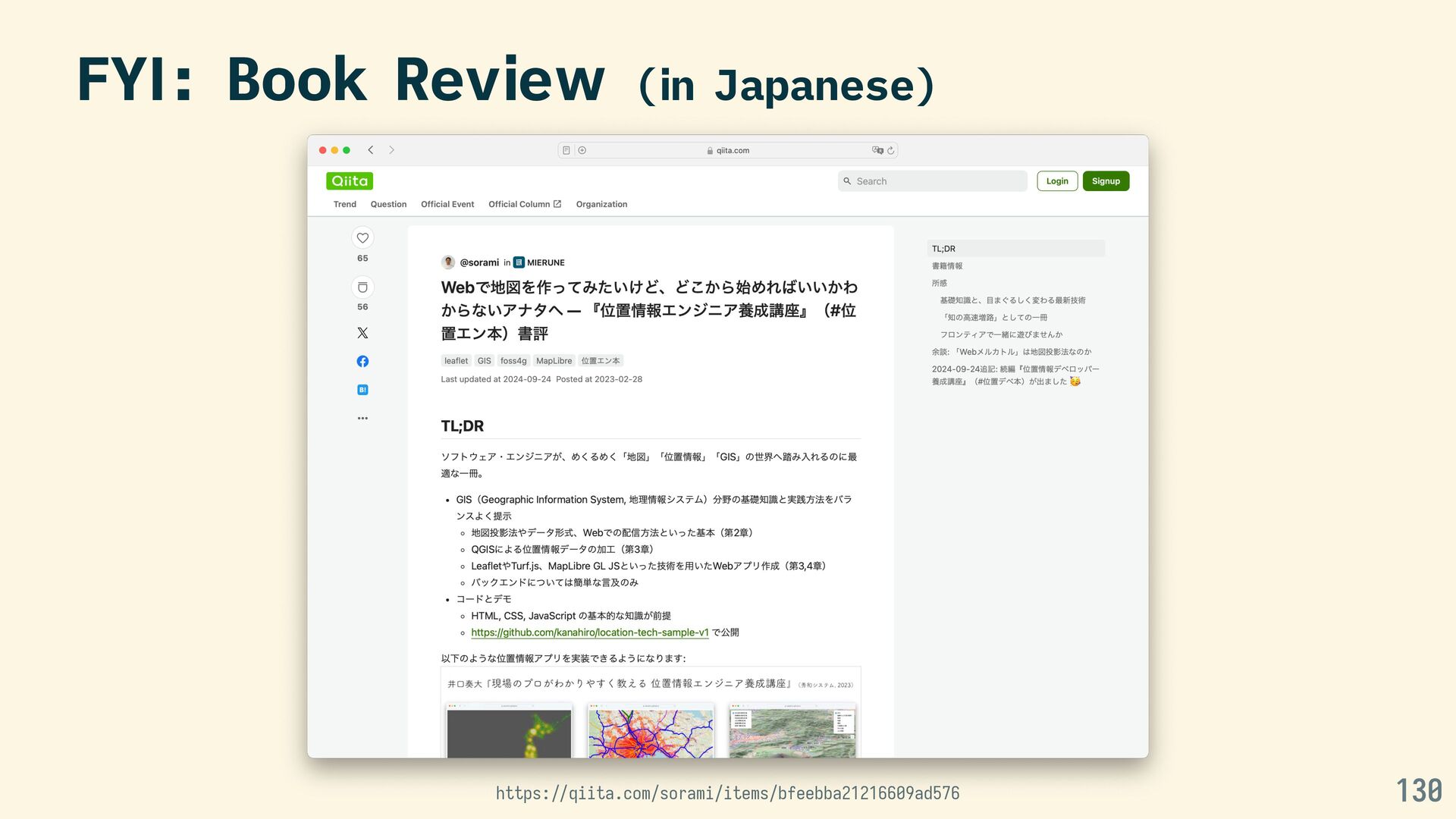Click the stock bookmark icon
This screenshot has height=819, width=1456.
click(x=362, y=287)
